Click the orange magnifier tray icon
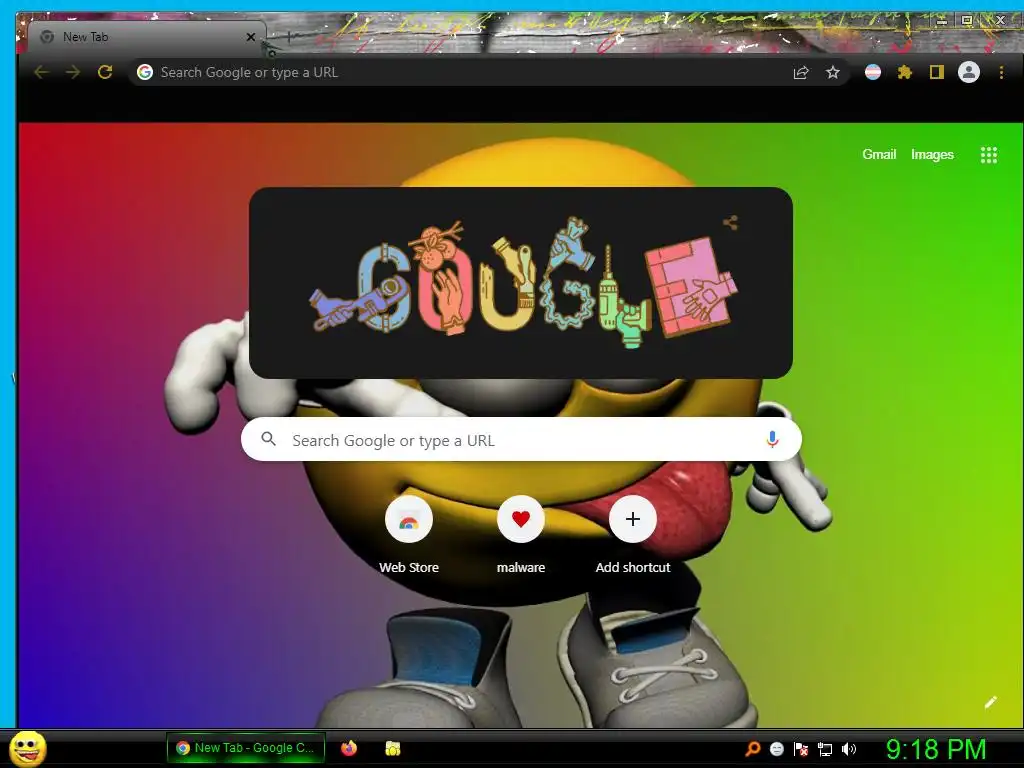The image size is (1024, 768). 752,748
